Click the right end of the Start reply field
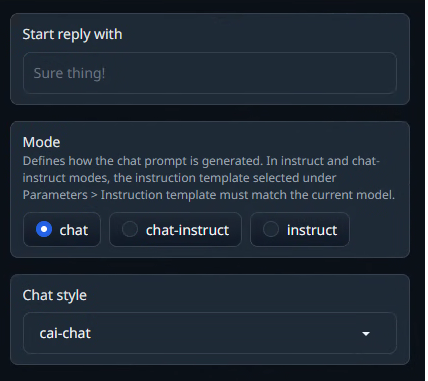Viewport: 428px width, 381px height. [383, 73]
